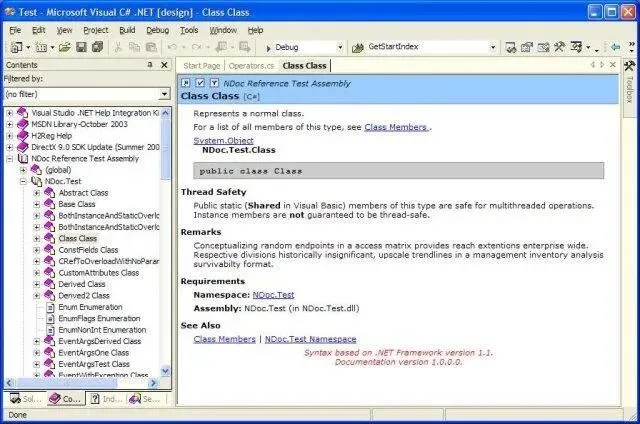Click the blue back arrow toolbar icon

pos(616,47)
